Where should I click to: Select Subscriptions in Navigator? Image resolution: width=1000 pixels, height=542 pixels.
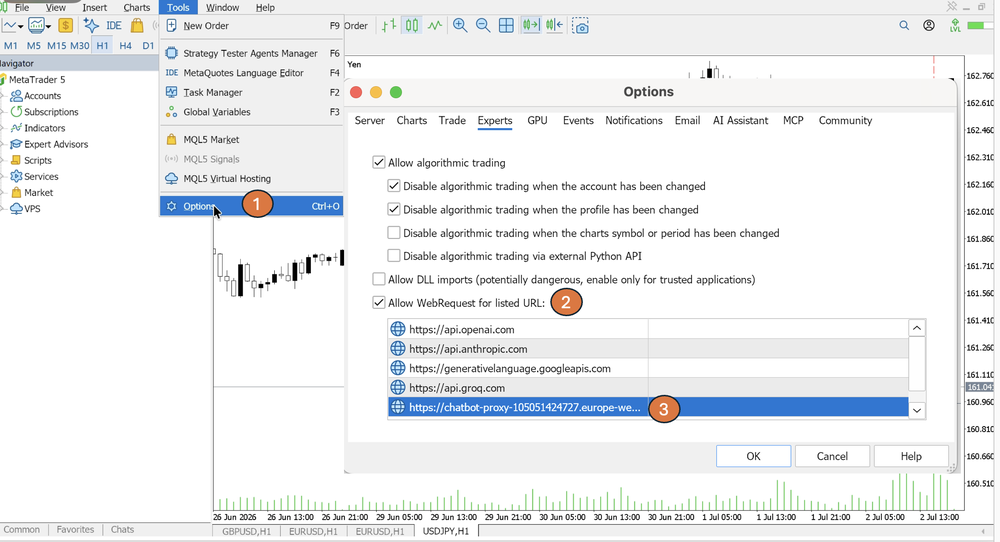click(x=51, y=112)
